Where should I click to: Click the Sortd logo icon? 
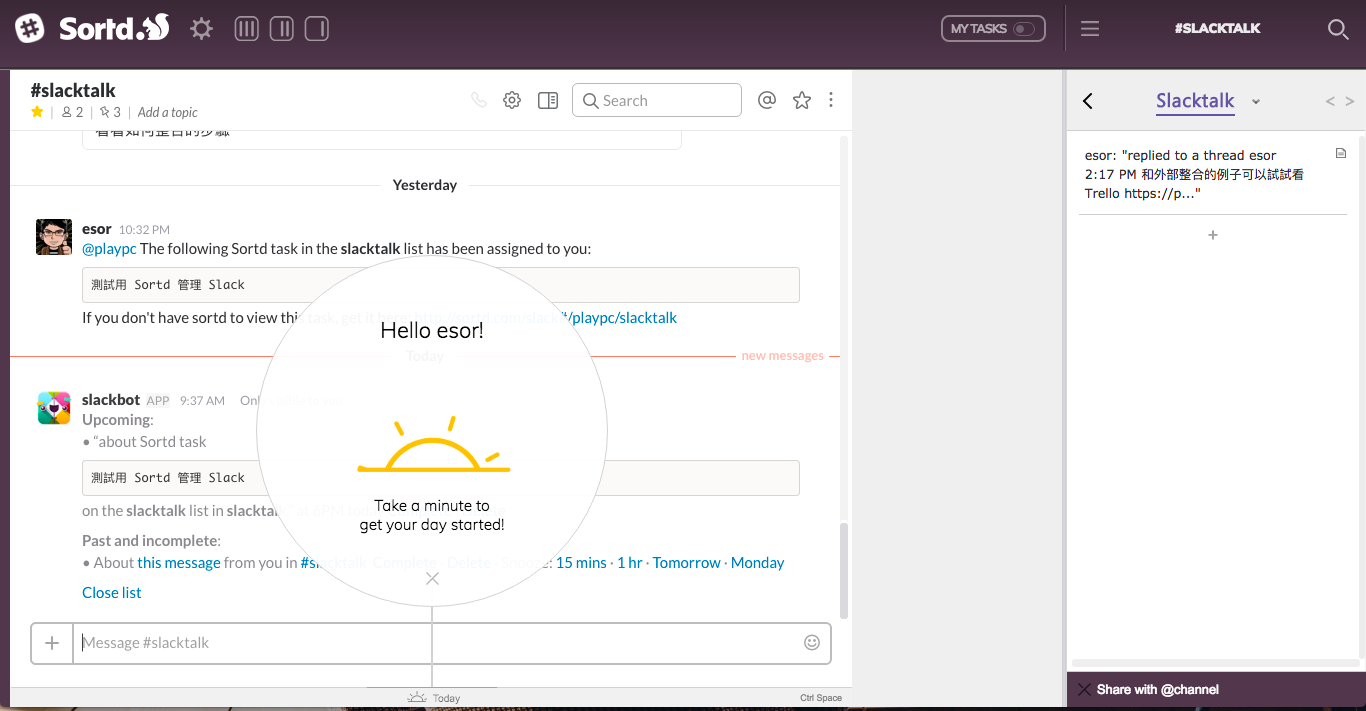tap(30, 28)
